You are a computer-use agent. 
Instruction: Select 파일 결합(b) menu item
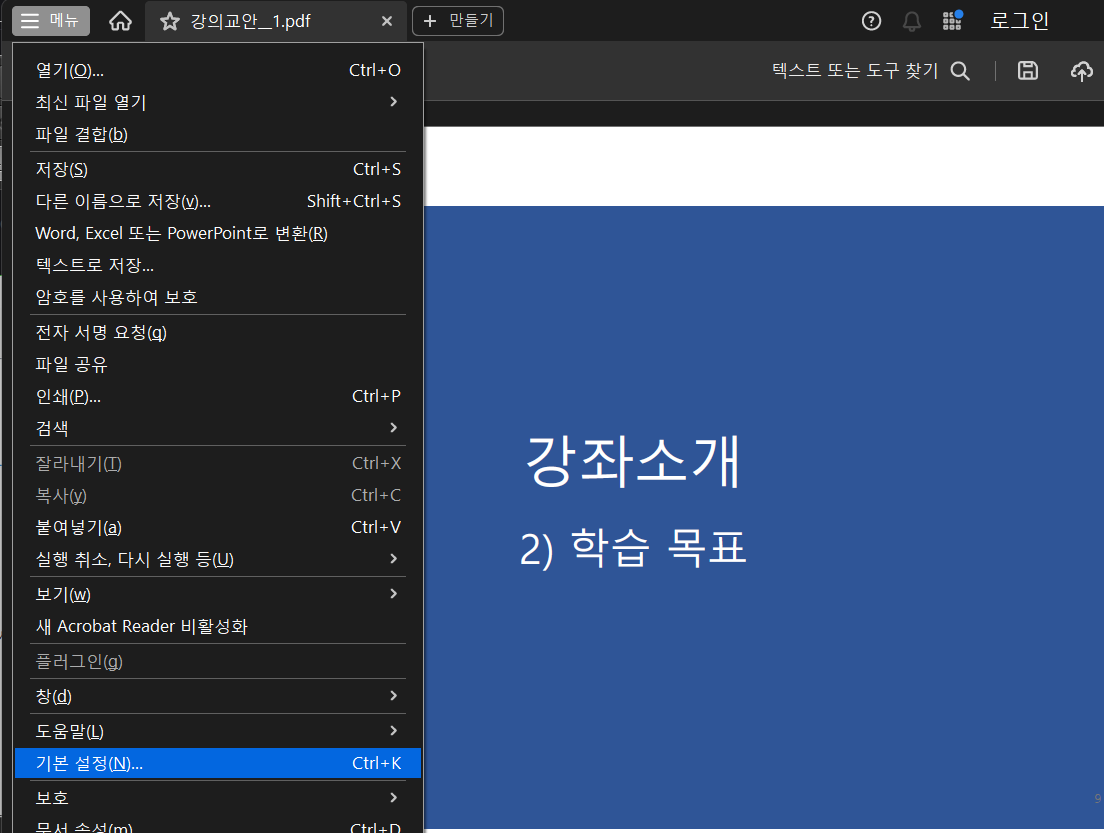tap(218, 134)
